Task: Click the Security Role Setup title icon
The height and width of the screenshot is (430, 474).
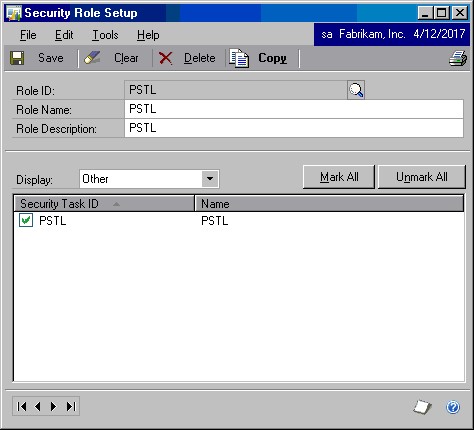Action: (14, 13)
